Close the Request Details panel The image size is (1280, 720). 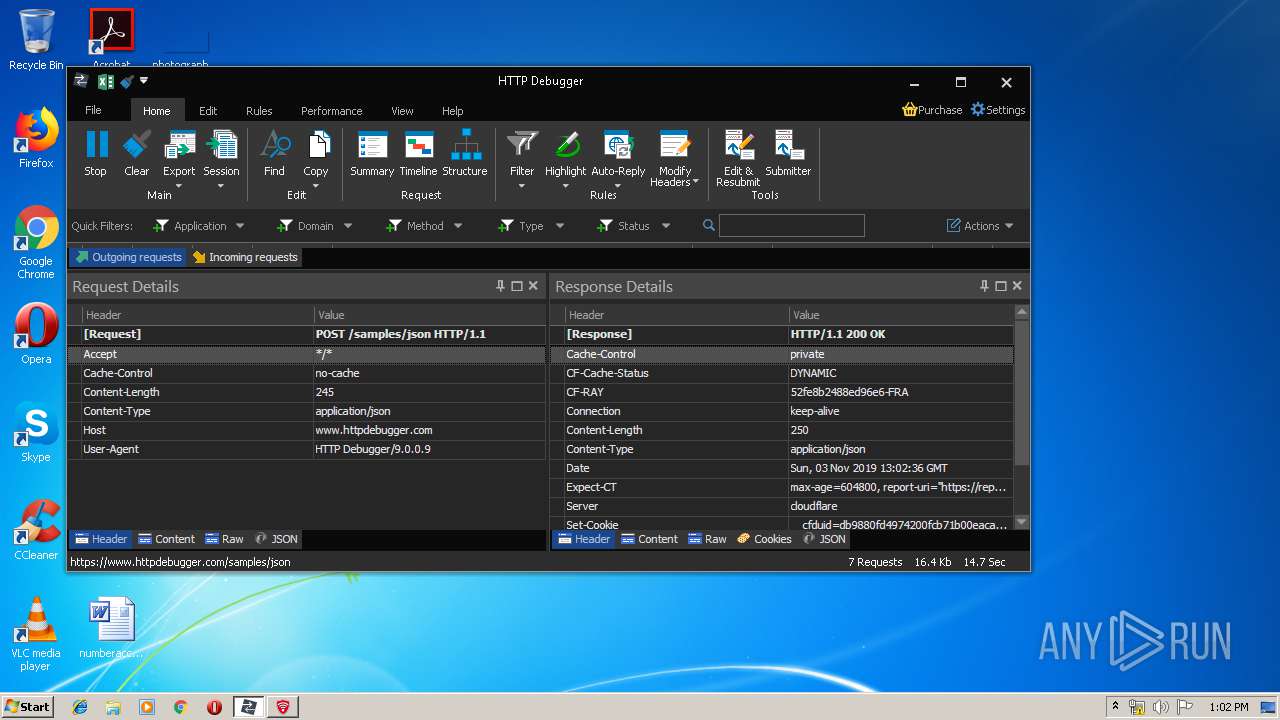(533, 286)
